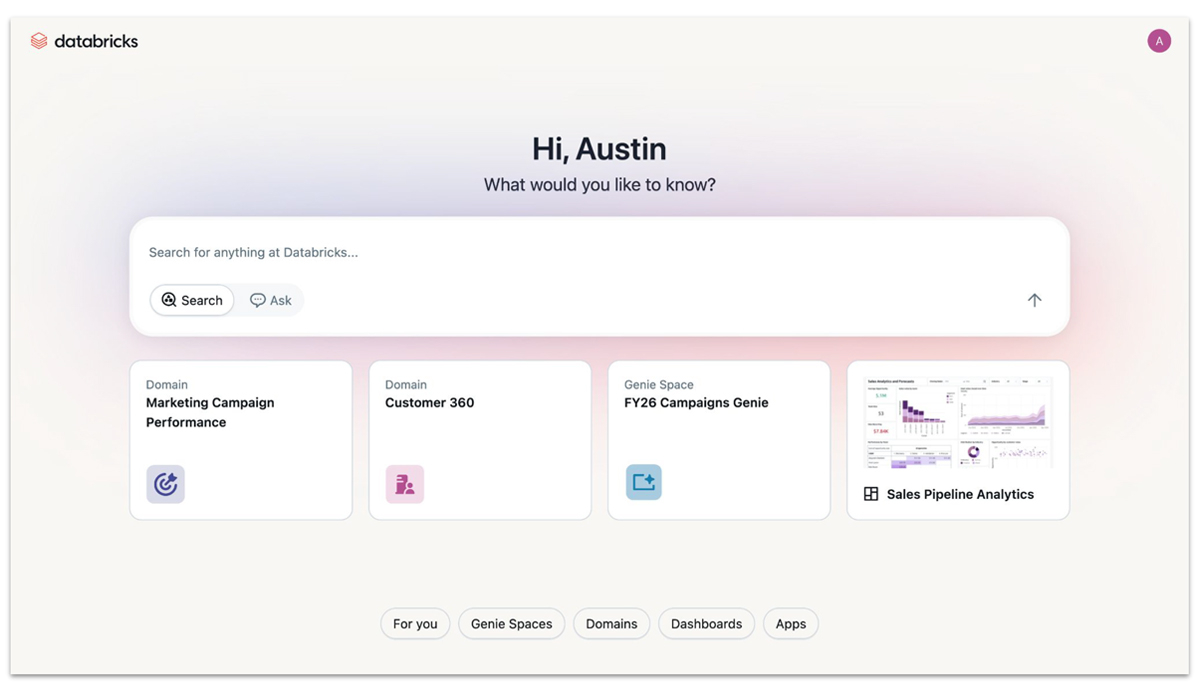
Task: Select the Search mode toggle
Action: (x=192, y=300)
